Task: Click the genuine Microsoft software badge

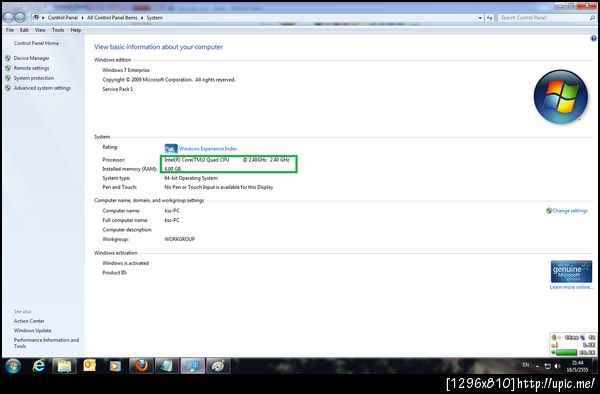Action: (x=571, y=271)
